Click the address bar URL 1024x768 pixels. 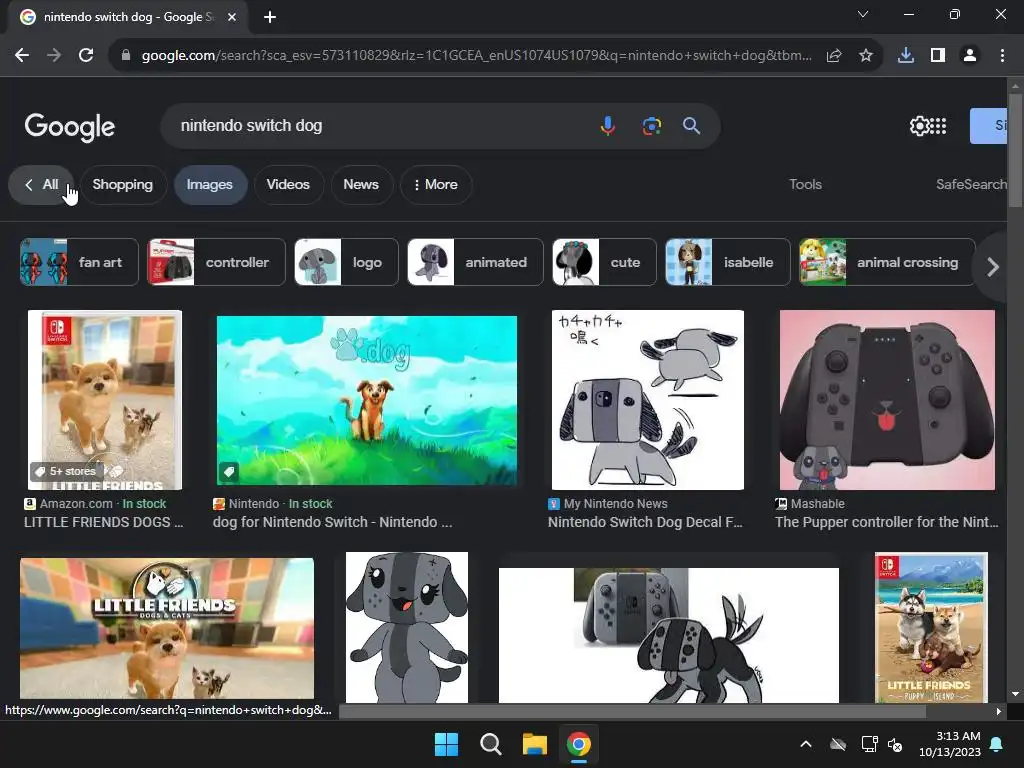point(477,56)
